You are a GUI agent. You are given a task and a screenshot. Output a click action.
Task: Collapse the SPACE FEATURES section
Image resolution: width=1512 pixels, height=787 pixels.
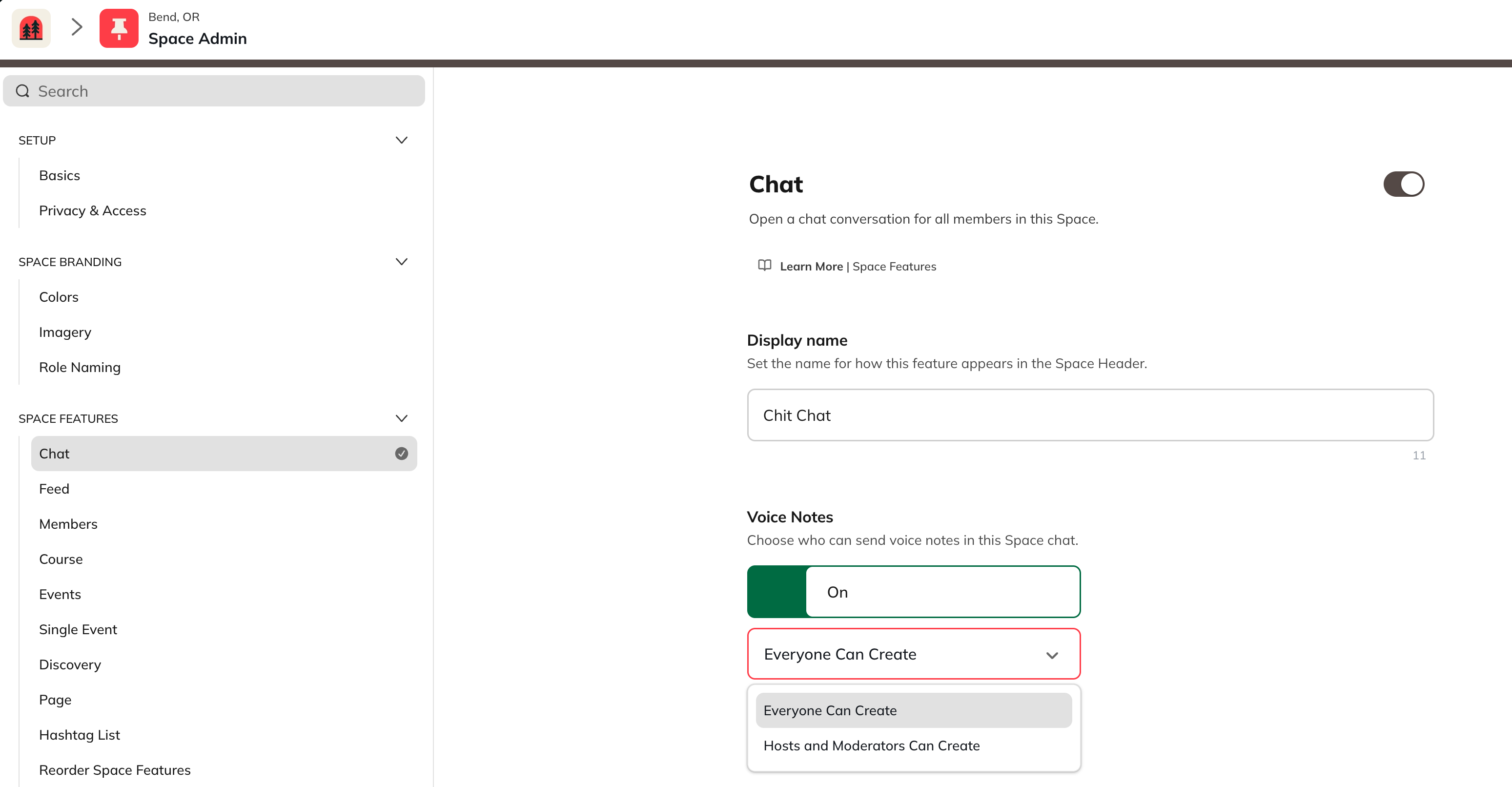click(402, 419)
